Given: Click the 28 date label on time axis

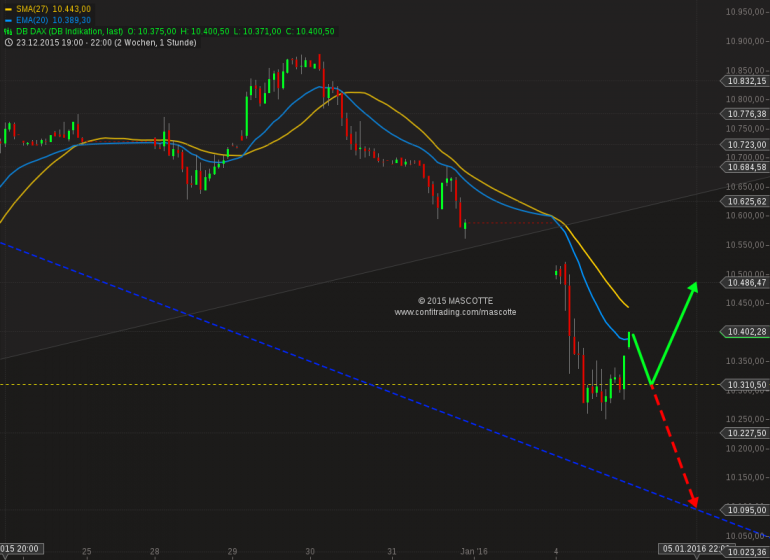Looking at the screenshot, I should [x=155, y=552].
